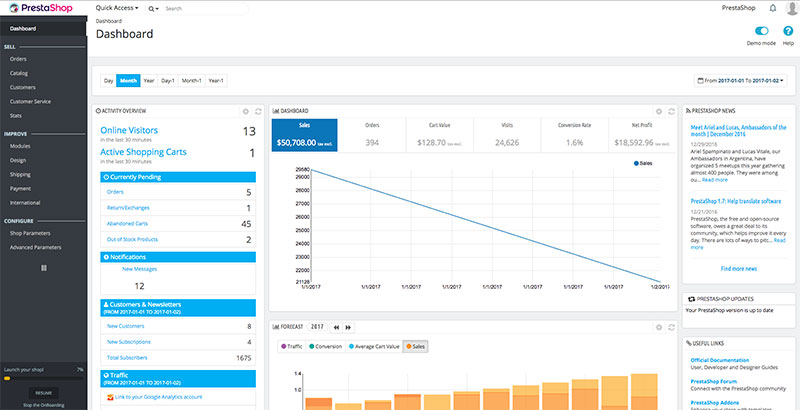Open the date range picker

tap(740, 81)
